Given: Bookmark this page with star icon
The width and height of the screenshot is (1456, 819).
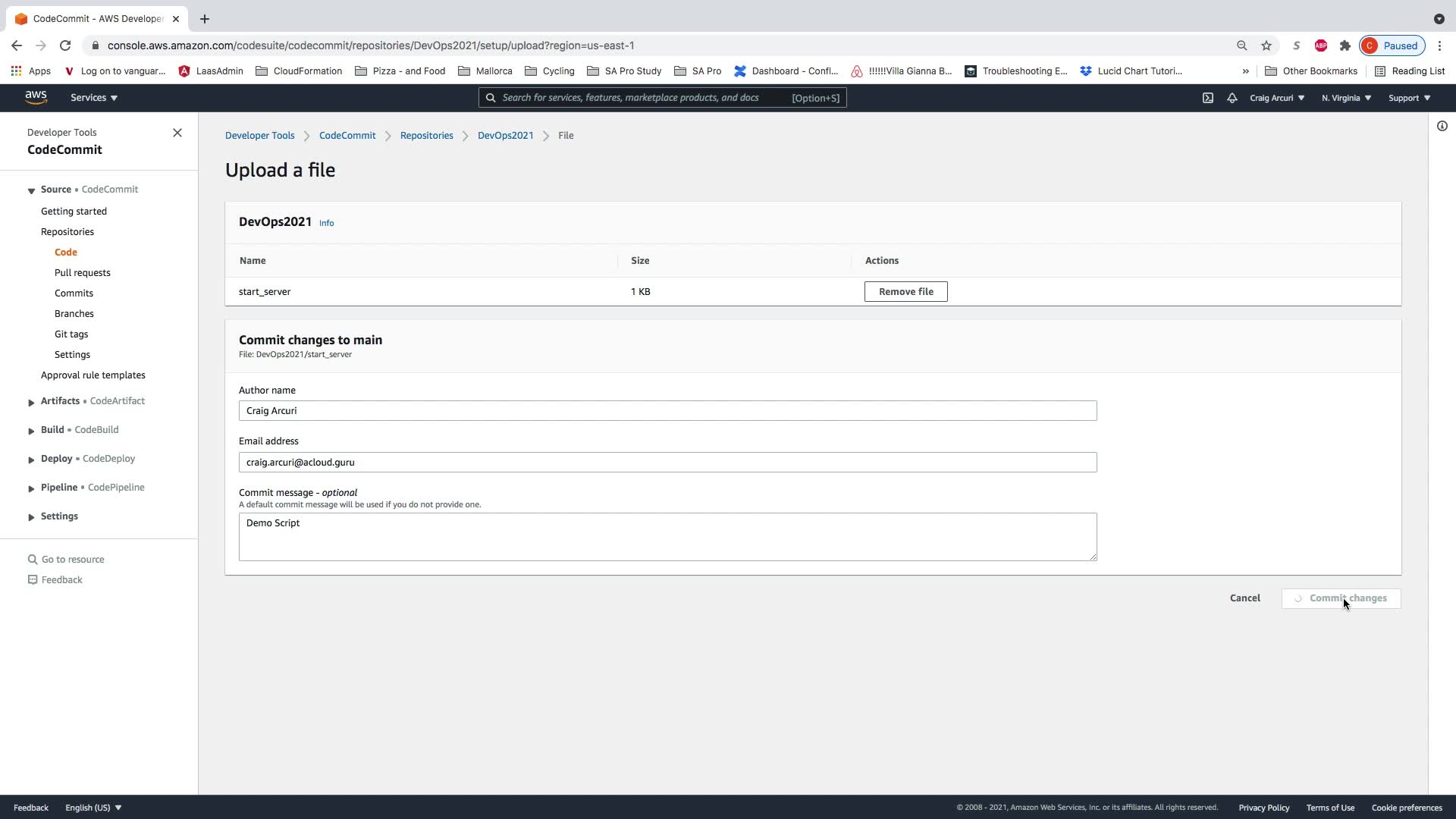Looking at the screenshot, I should pyautogui.click(x=1266, y=45).
